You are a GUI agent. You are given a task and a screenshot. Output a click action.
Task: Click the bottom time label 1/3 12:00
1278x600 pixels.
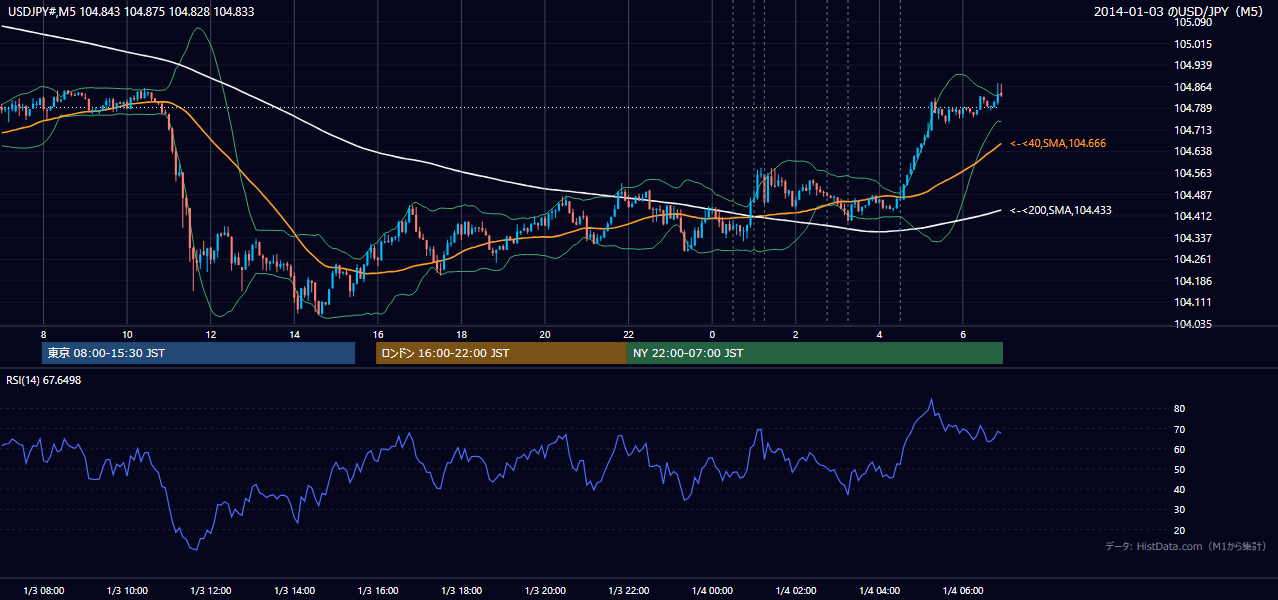tap(210, 591)
